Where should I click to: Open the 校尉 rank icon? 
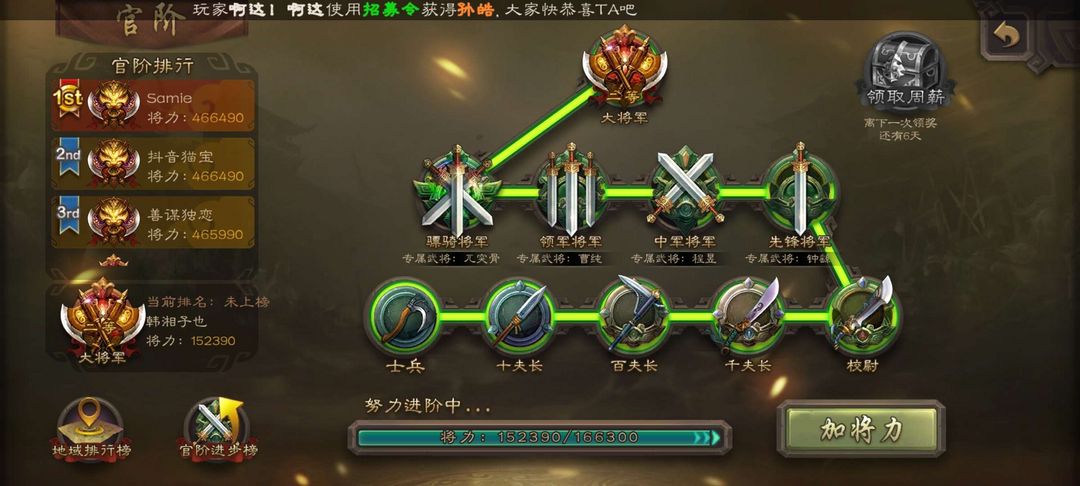[862, 317]
